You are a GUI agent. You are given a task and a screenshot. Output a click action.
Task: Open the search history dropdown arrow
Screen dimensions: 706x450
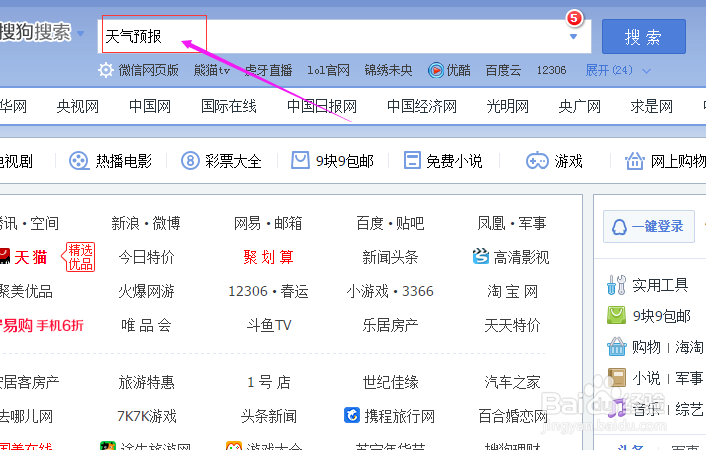[x=573, y=36]
